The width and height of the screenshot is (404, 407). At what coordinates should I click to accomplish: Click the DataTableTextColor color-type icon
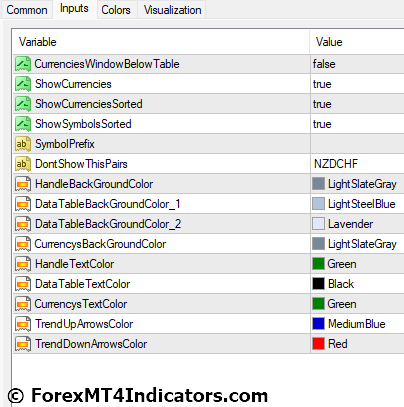click(23, 284)
